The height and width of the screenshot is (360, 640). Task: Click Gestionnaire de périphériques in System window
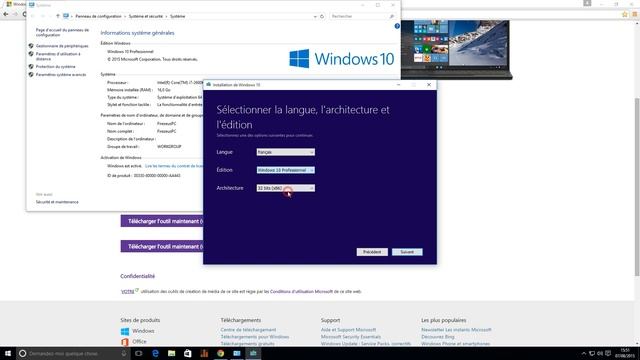62,46
